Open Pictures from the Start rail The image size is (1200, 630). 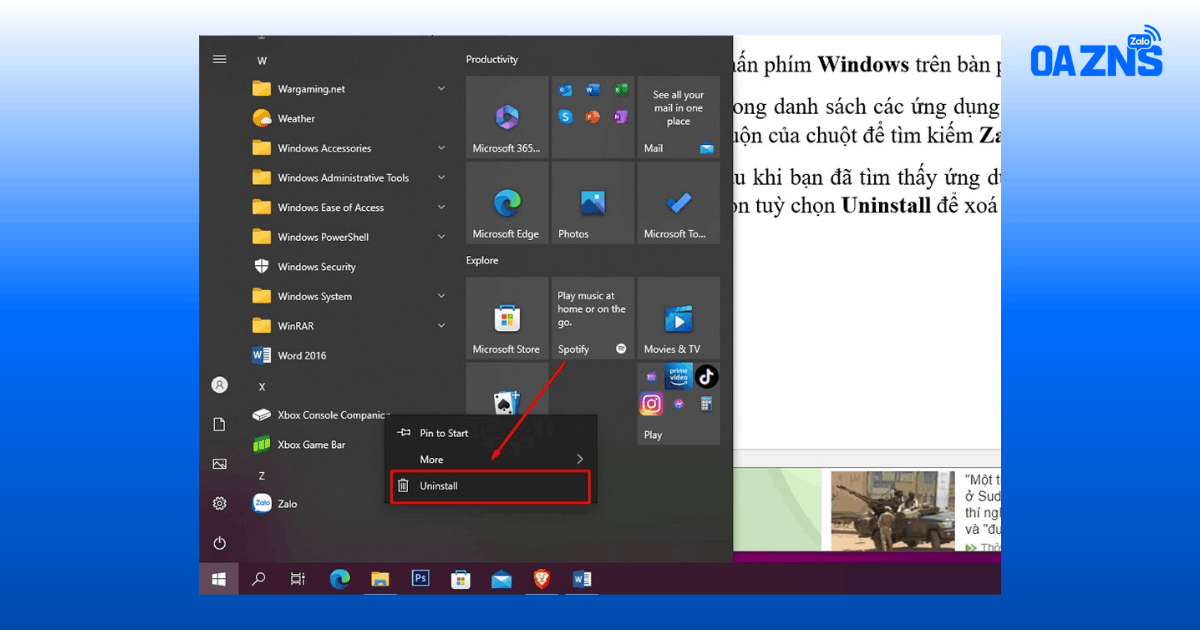point(219,464)
